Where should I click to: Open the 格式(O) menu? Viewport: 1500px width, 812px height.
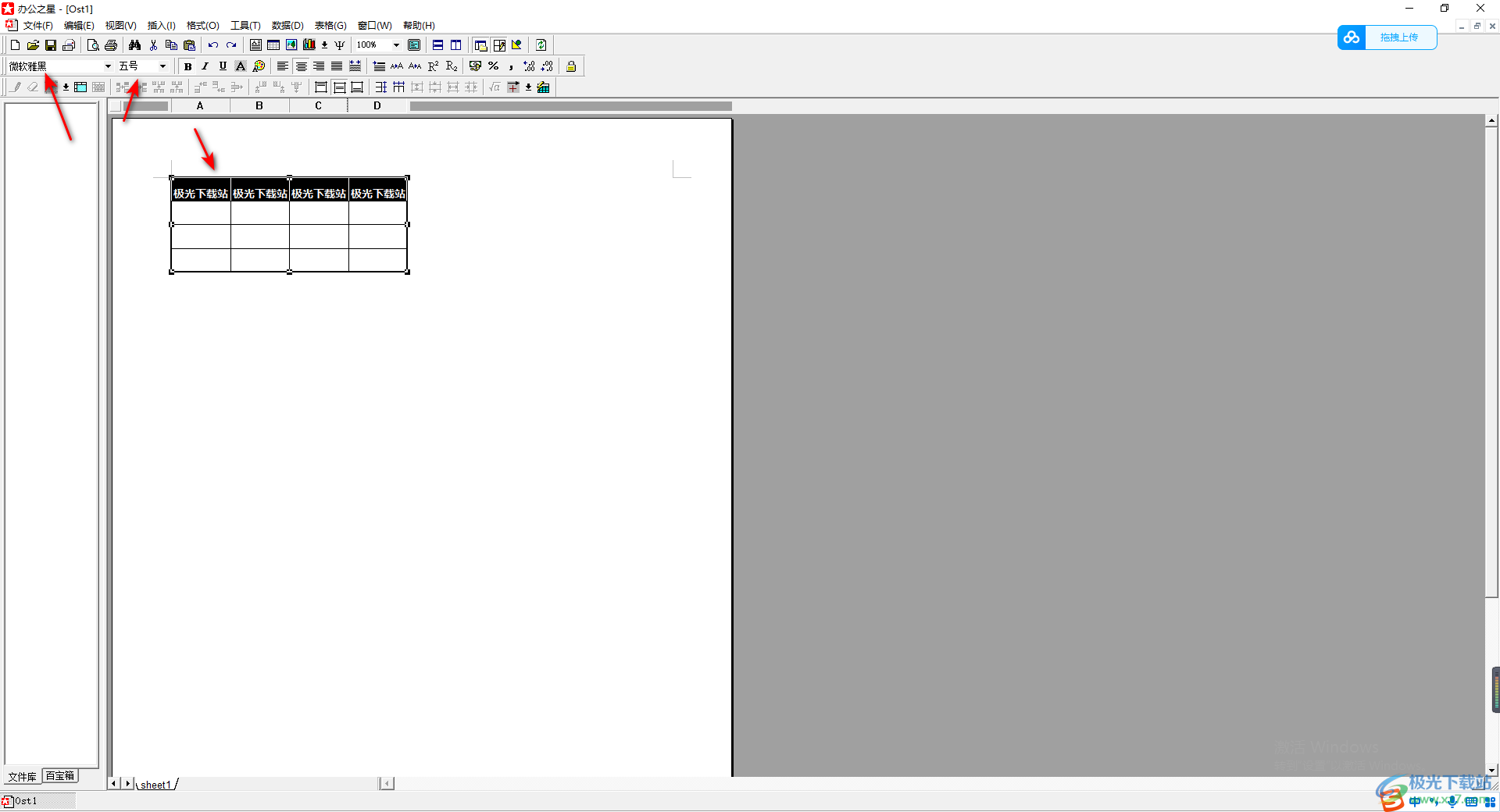[x=202, y=26]
